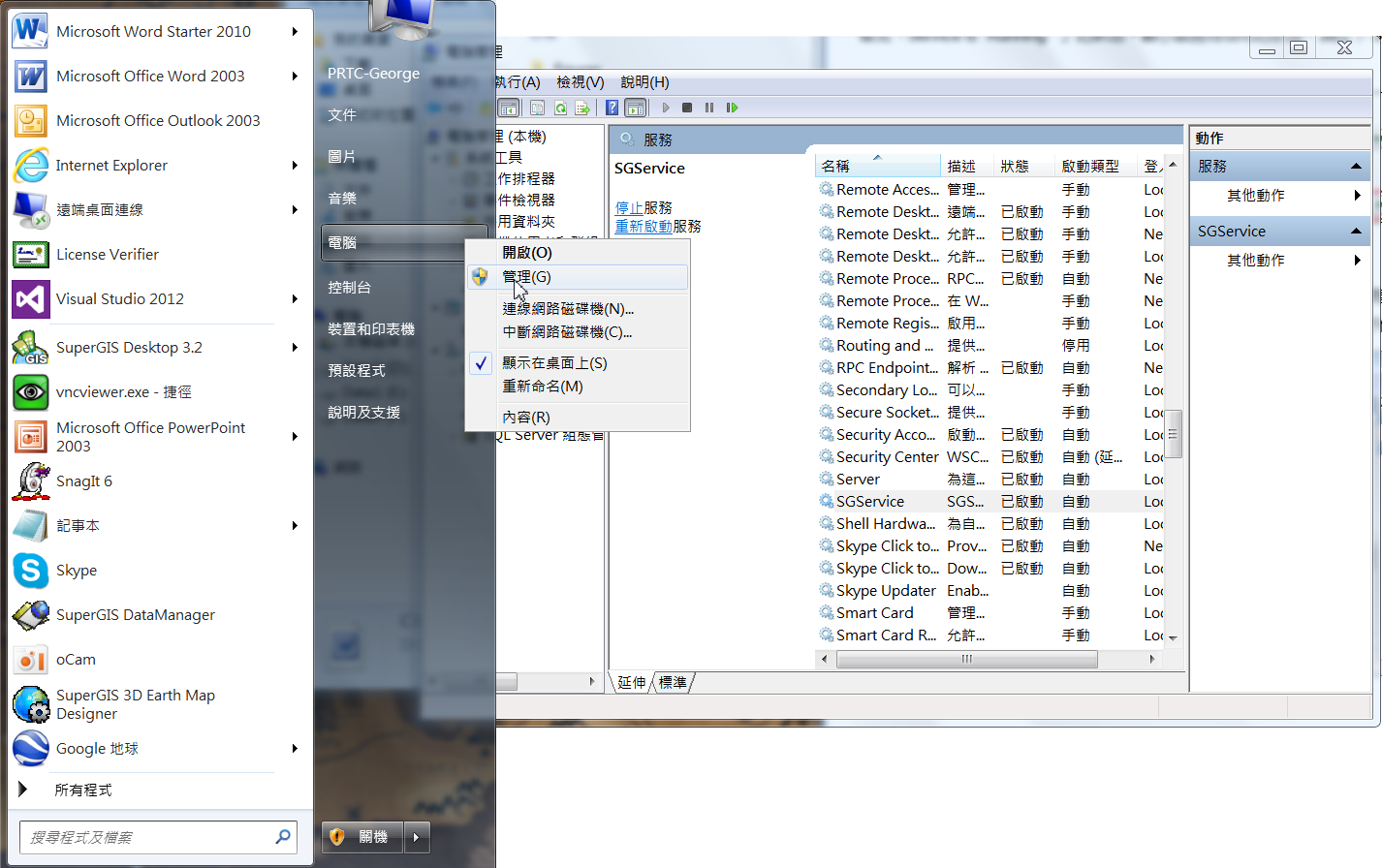Click the 重新啟動 service link
This screenshot has width=1382, height=868.
click(x=644, y=227)
